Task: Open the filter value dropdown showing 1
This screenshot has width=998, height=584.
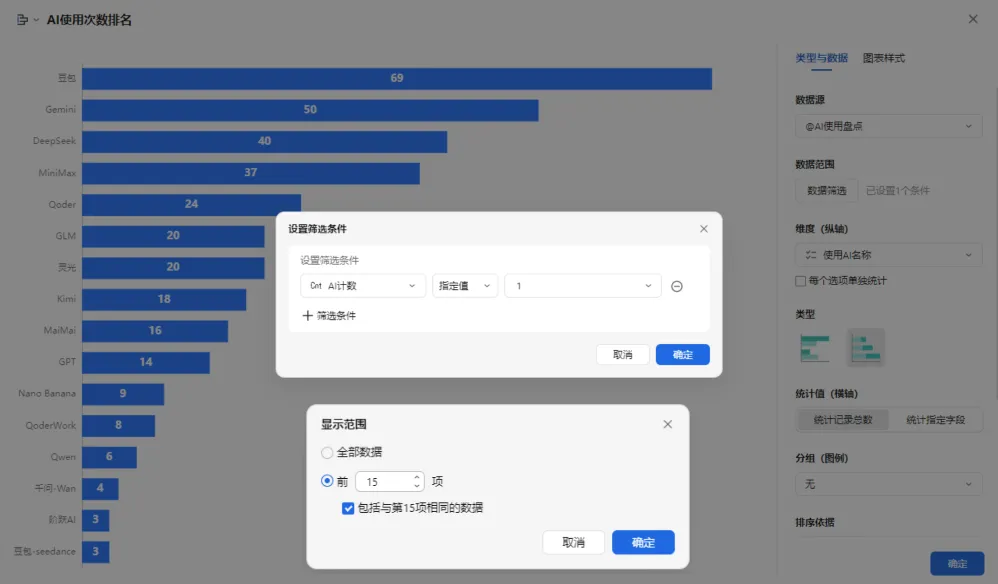Action: coord(582,286)
